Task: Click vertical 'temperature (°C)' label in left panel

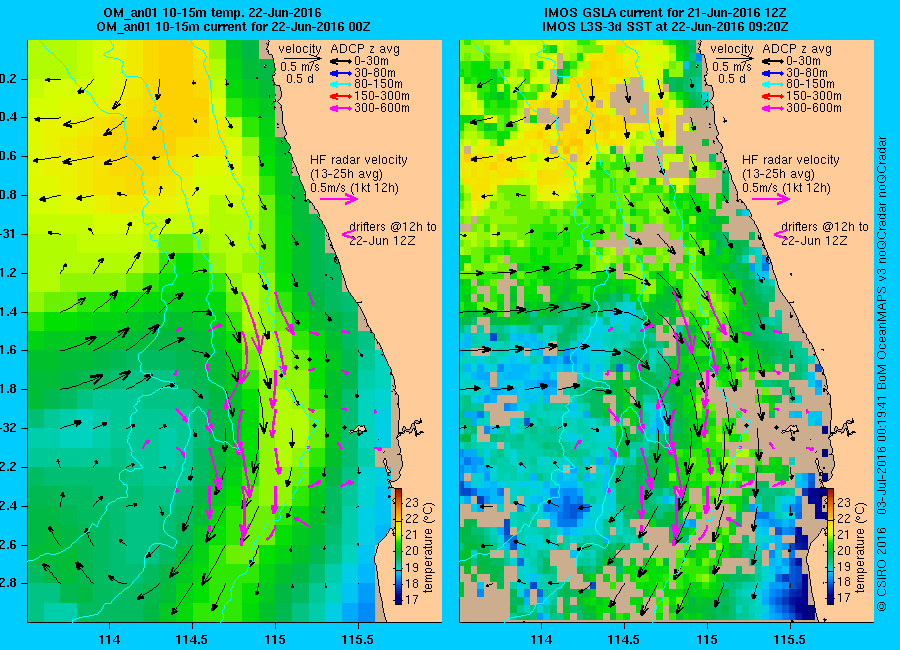Action: point(428,547)
